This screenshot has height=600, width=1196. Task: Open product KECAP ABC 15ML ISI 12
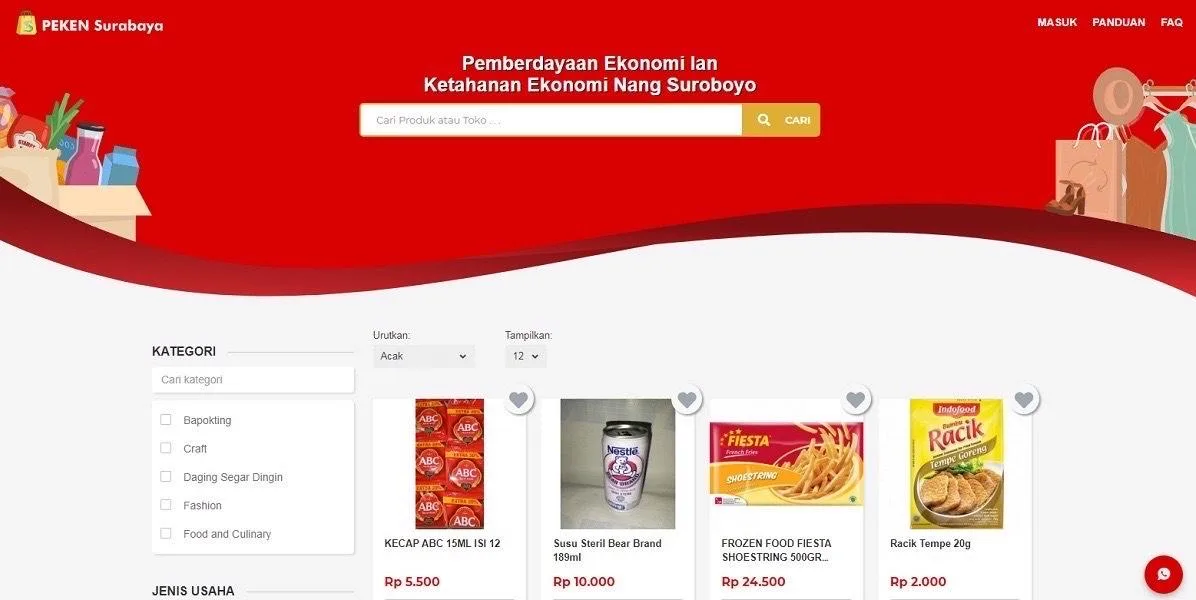point(442,544)
